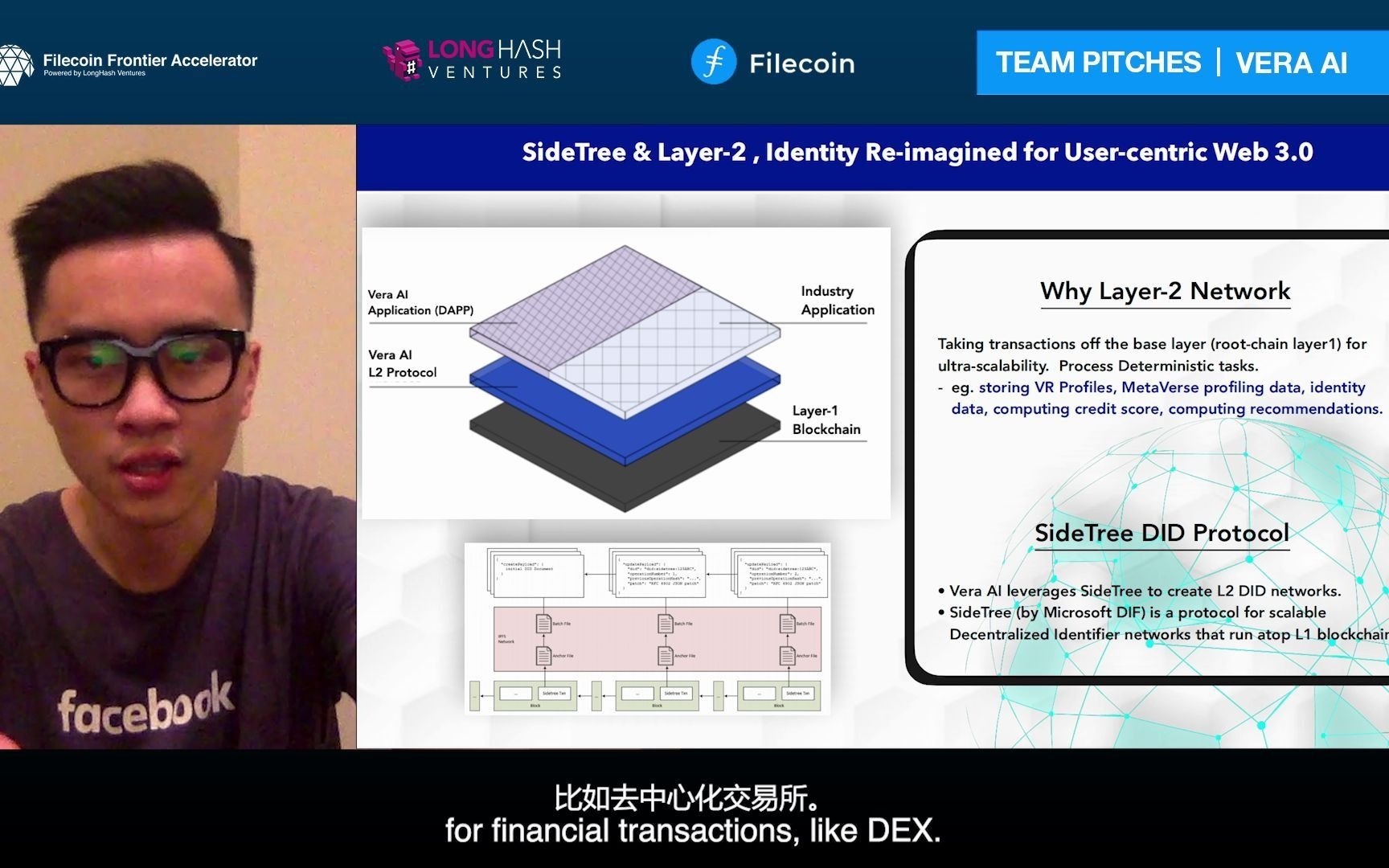Click the speaker's webcam video feed
The width and height of the screenshot is (1389, 868).
tap(178, 436)
